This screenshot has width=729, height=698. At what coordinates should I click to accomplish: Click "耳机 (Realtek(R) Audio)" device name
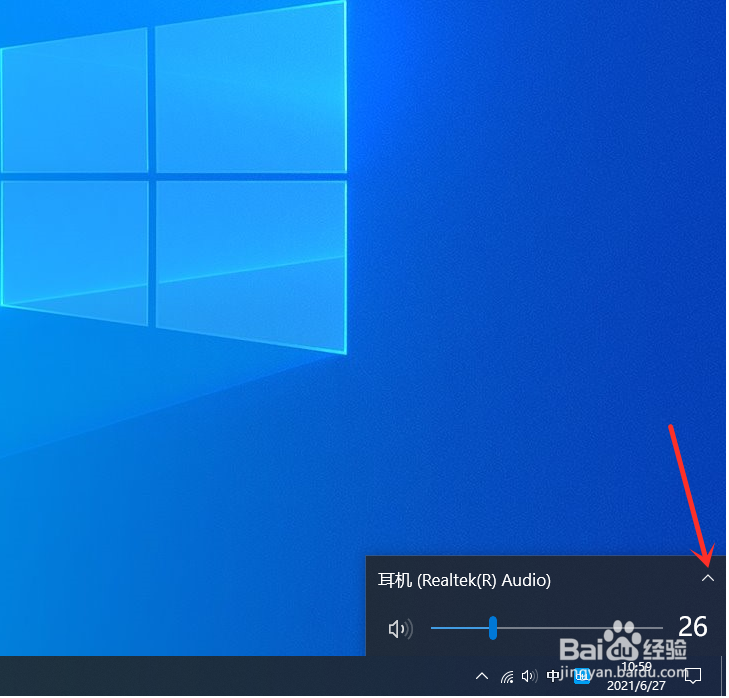coord(466,582)
